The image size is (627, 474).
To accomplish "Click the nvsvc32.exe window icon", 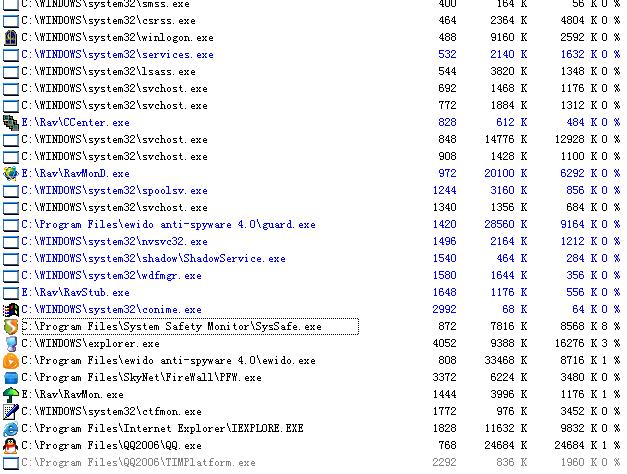I will [x=10, y=242].
